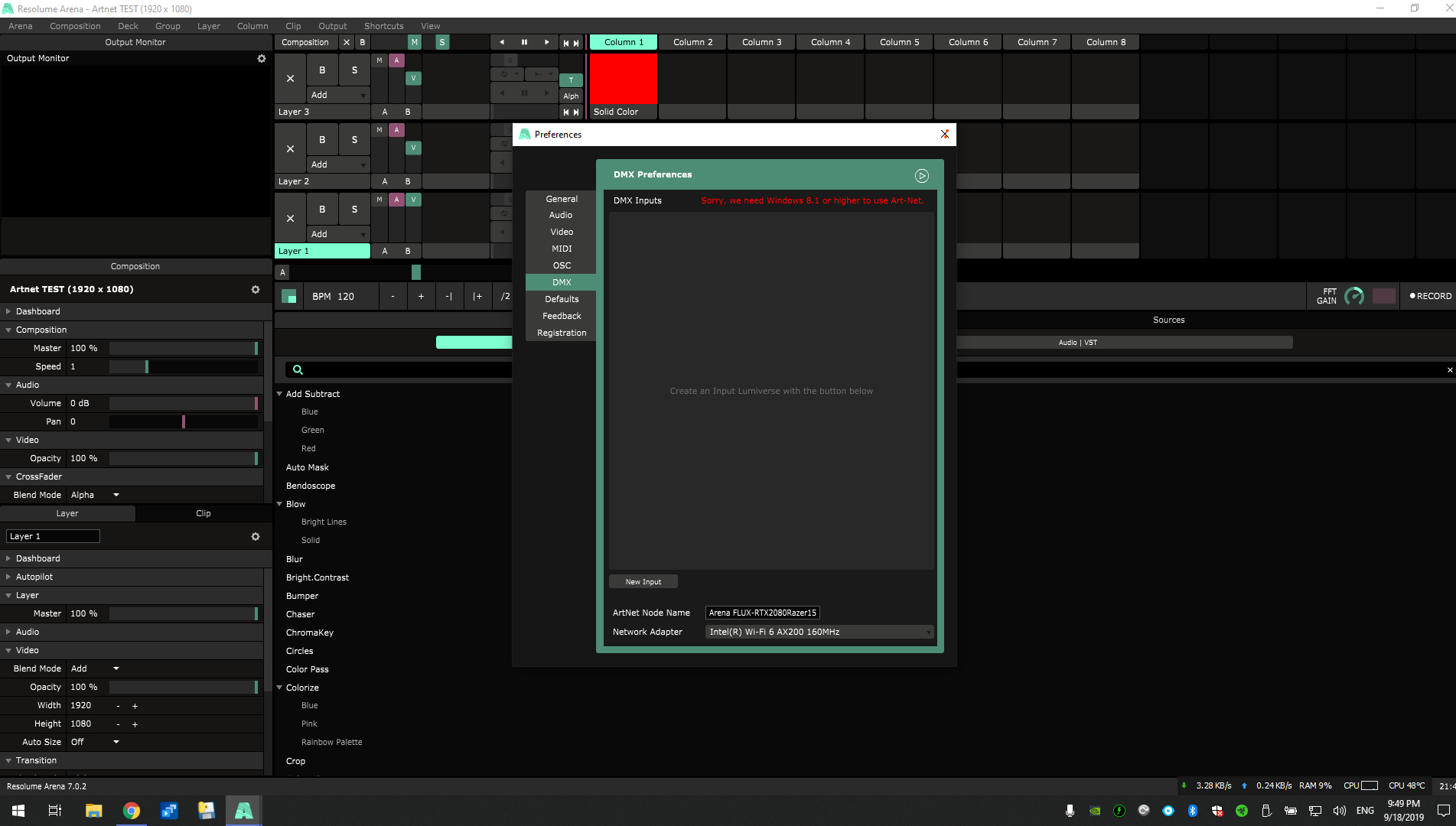Trigger the Column 2 header
The image size is (1456, 826).
[x=692, y=43]
